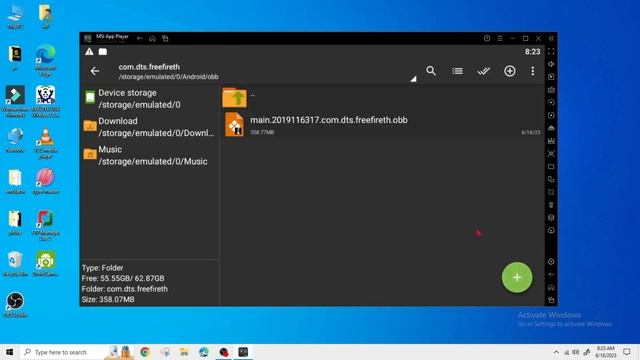This screenshot has height=360, width=640.
Task: Expand the path dropdown triangle
Action: [413, 79]
